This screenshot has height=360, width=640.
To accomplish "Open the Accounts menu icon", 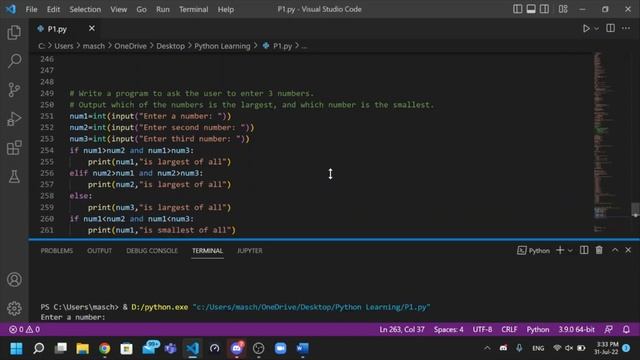I will 14,280.
